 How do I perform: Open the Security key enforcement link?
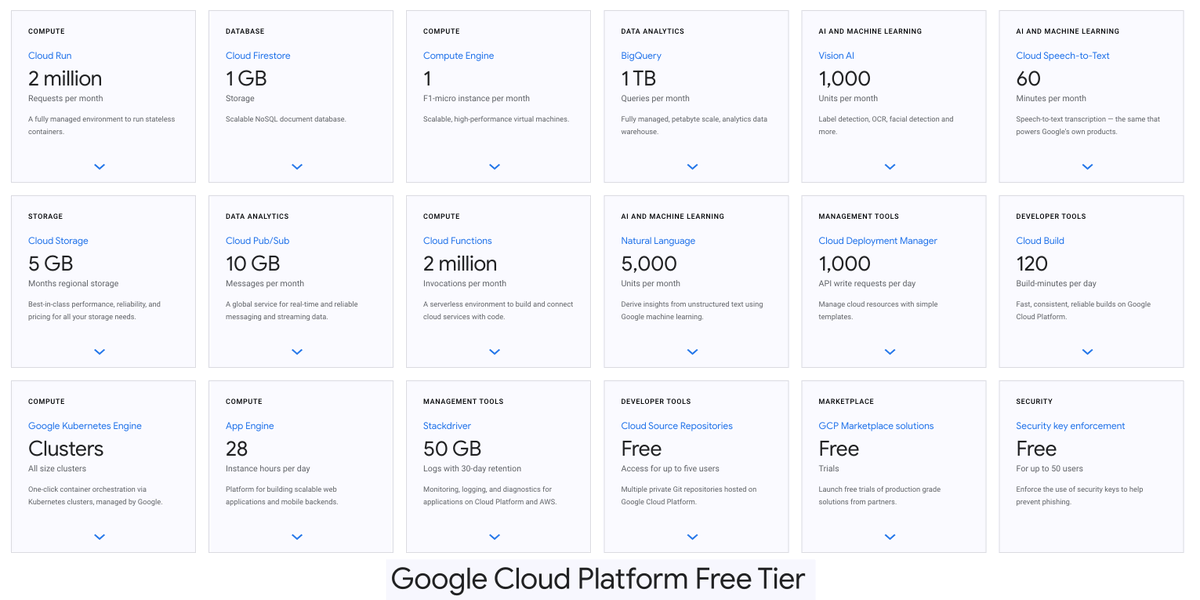1070,426
